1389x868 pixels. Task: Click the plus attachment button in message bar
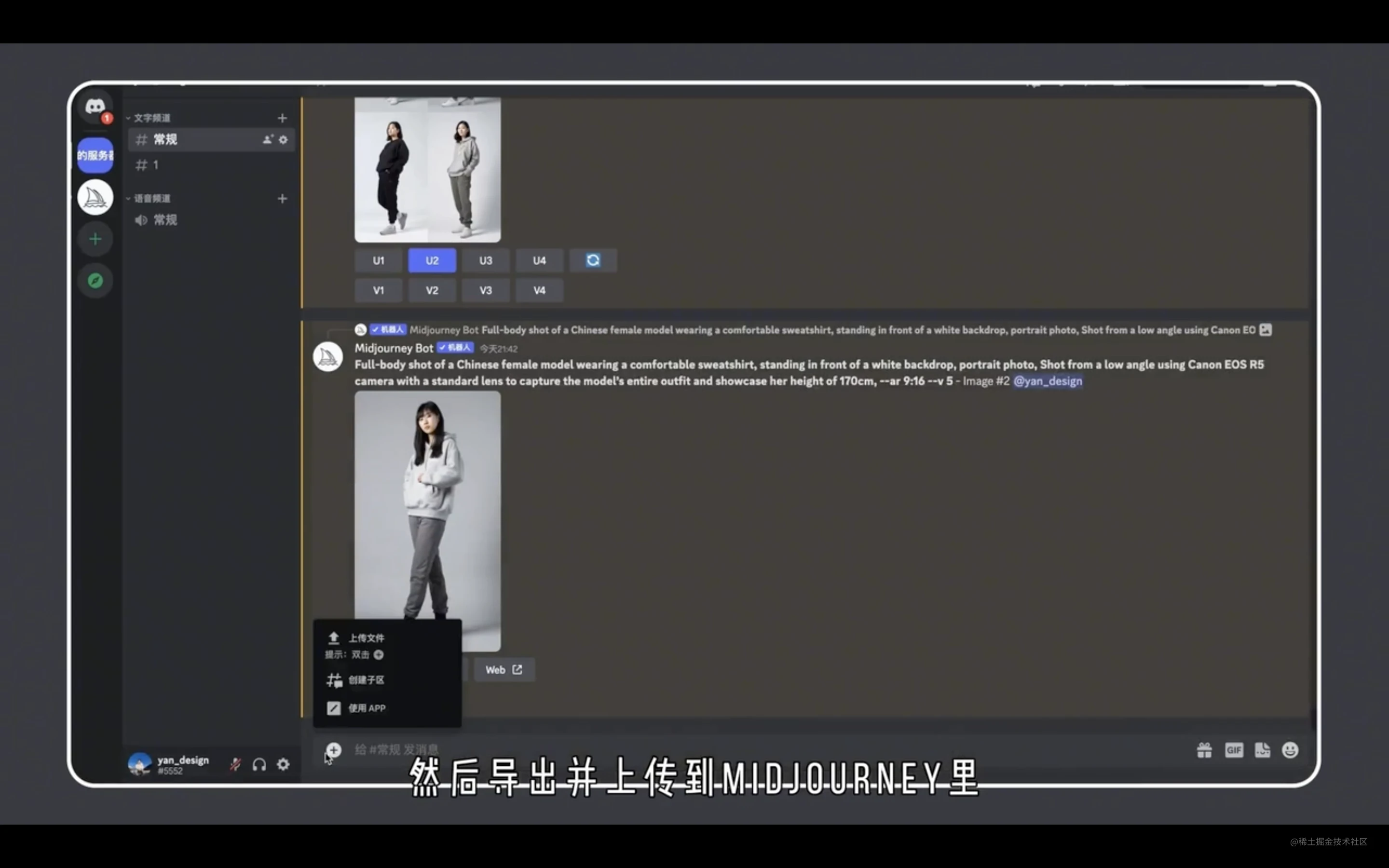point(333,750)
